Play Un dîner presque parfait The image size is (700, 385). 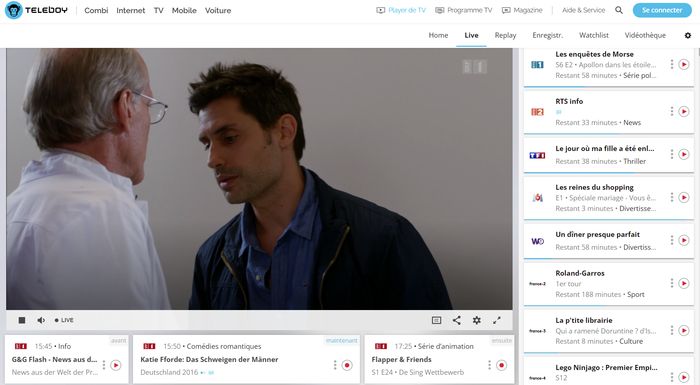[684, 240]
